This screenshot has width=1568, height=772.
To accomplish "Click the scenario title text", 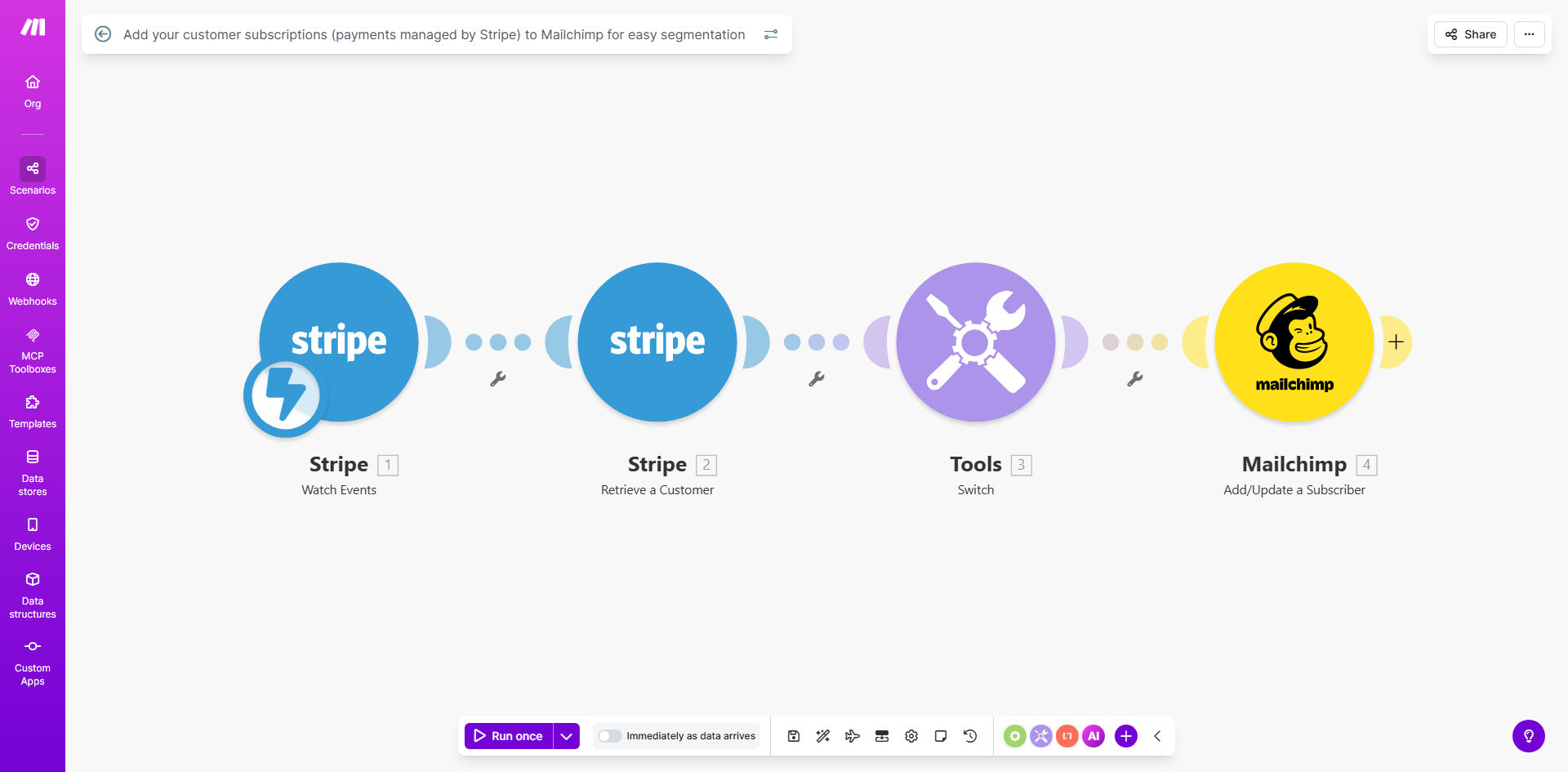I will (x=434, y=34).
